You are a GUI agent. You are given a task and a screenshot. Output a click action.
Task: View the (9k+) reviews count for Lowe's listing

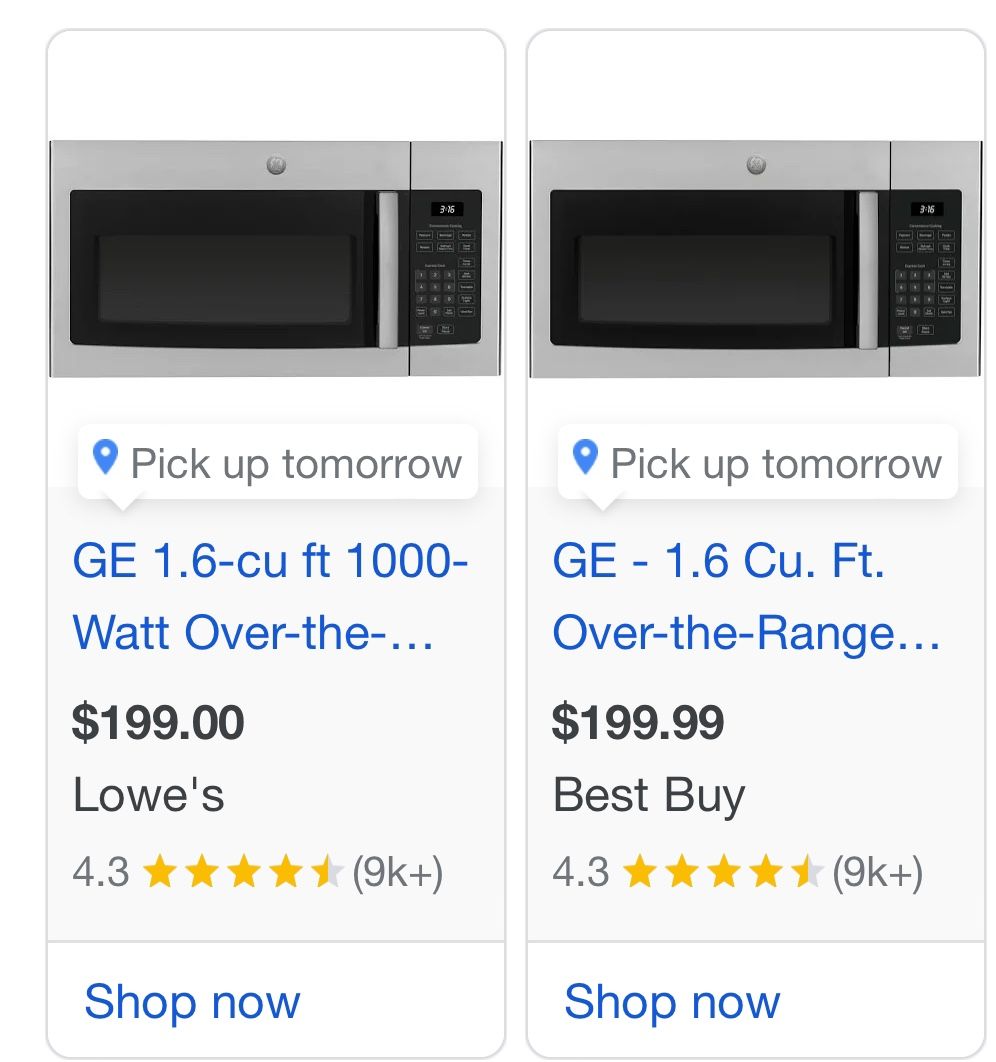(398, 873)
